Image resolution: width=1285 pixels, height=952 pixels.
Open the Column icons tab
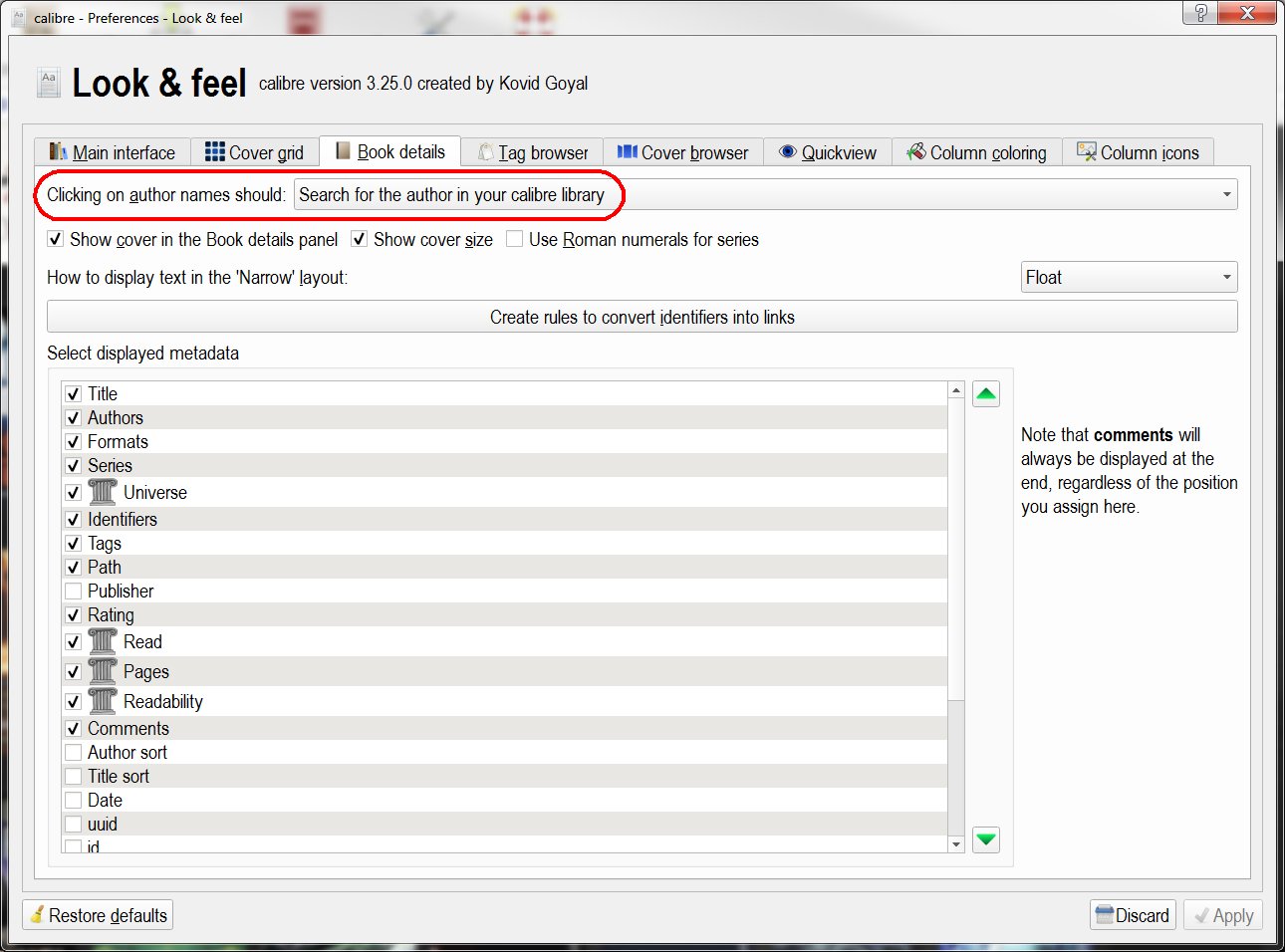[x=1139, y=152]
